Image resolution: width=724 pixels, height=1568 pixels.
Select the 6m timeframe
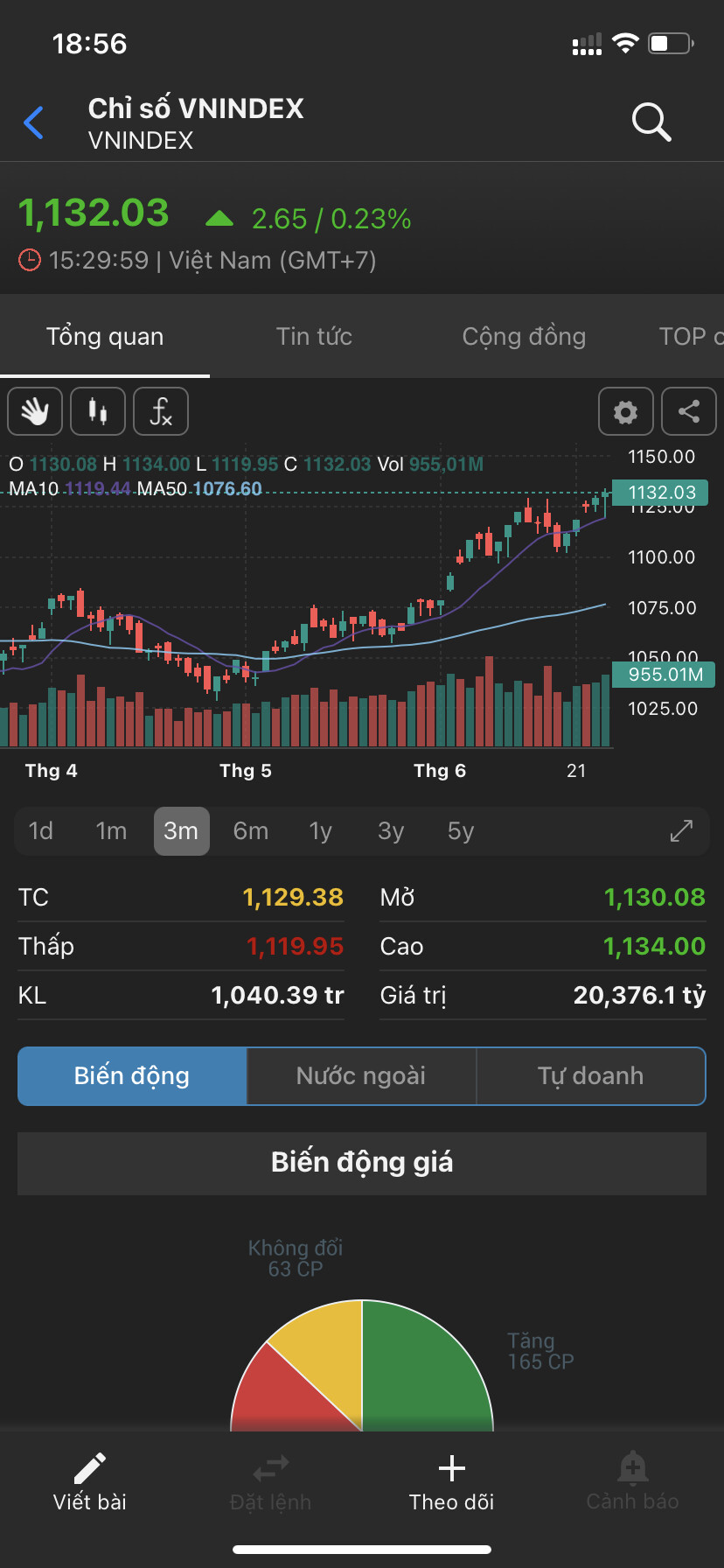pos(251,831)
